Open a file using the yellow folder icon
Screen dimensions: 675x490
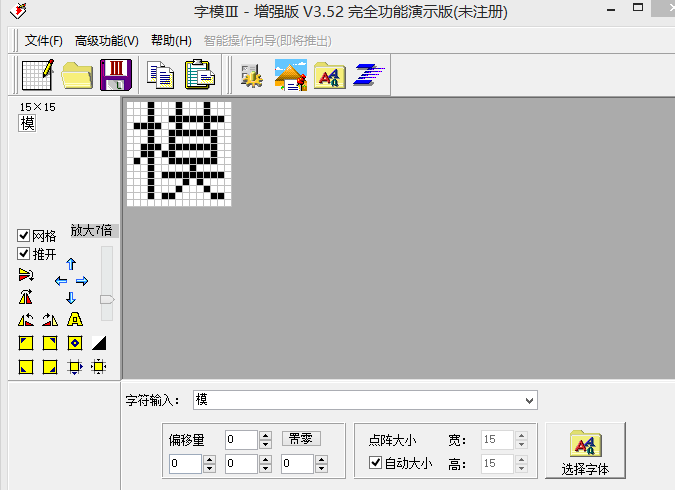77,75
